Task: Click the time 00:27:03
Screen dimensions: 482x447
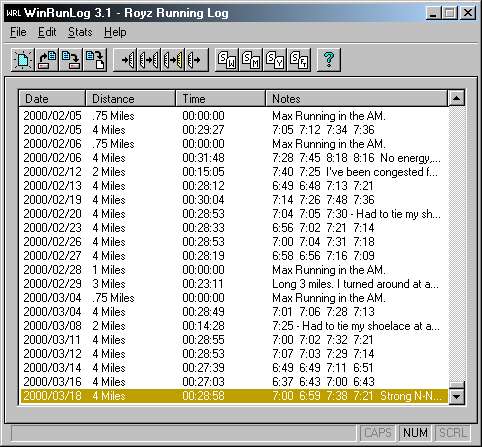Action: (x=203, y=382)
